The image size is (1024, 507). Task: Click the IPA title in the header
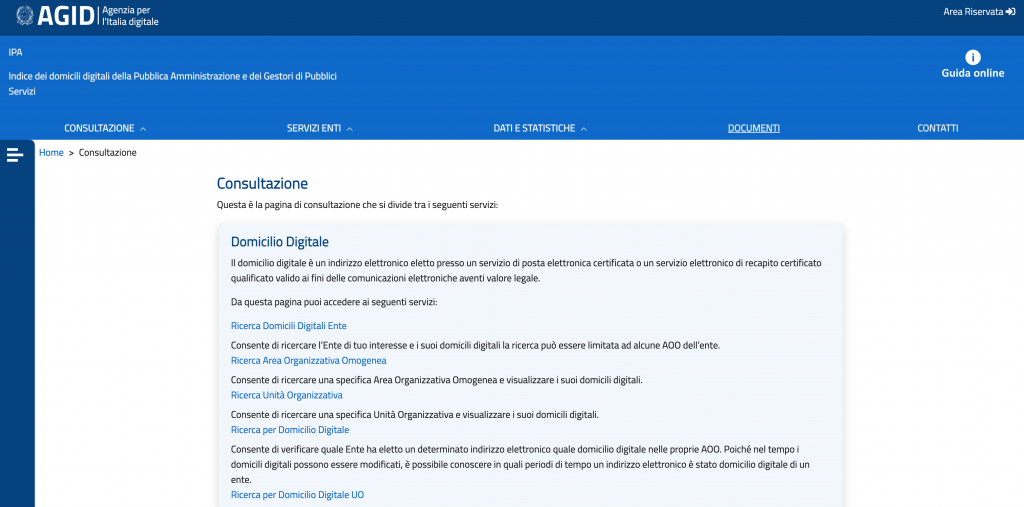(x=15, y=51)
